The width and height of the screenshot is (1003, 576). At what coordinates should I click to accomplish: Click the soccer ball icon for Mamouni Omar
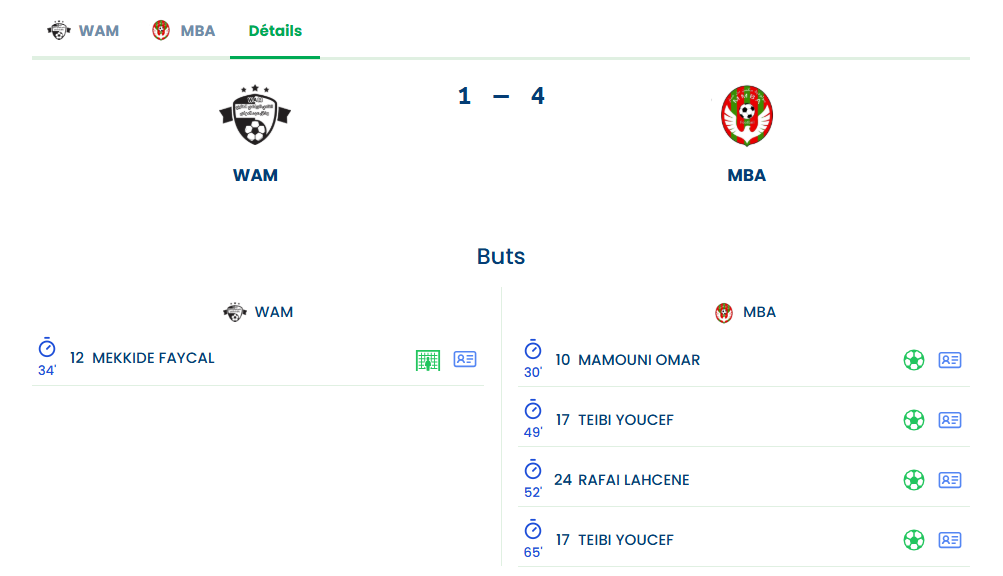point(914,360)
